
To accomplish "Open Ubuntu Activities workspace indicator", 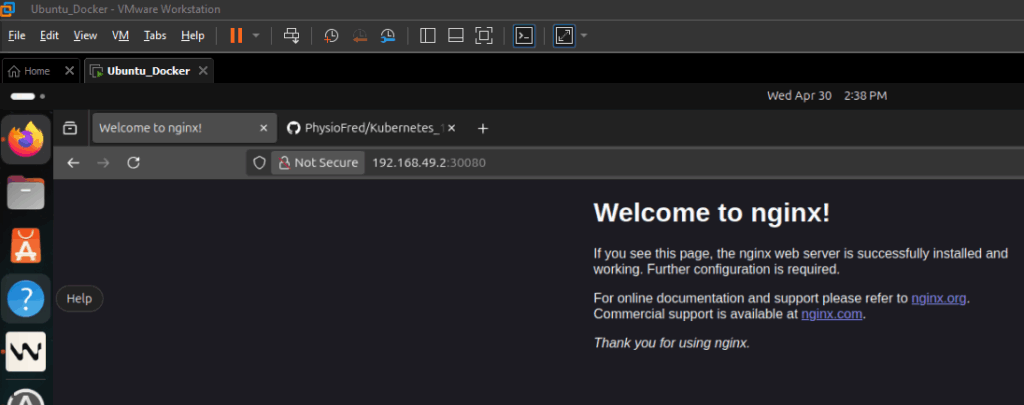I will pyautogui.click(x=27, y=96).
